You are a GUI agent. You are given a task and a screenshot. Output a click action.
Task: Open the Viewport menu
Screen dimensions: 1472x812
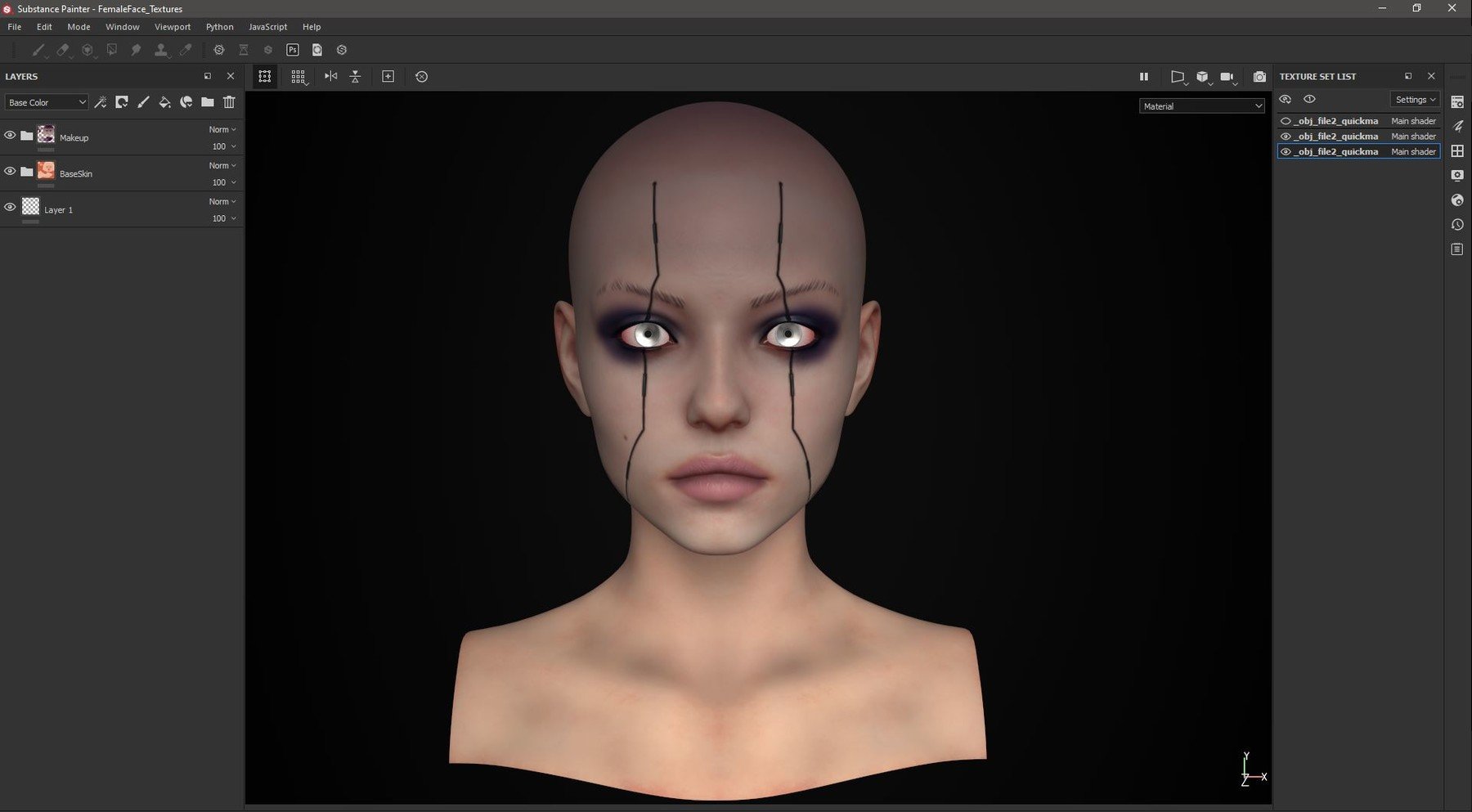pos(173,27)
